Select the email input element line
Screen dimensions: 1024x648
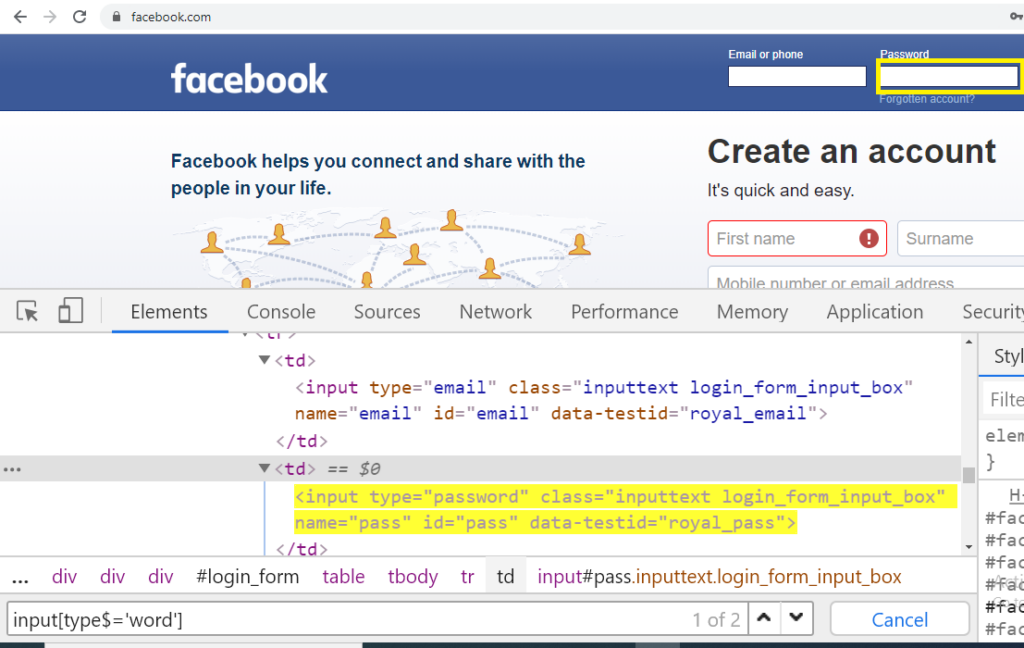point(603,400)
